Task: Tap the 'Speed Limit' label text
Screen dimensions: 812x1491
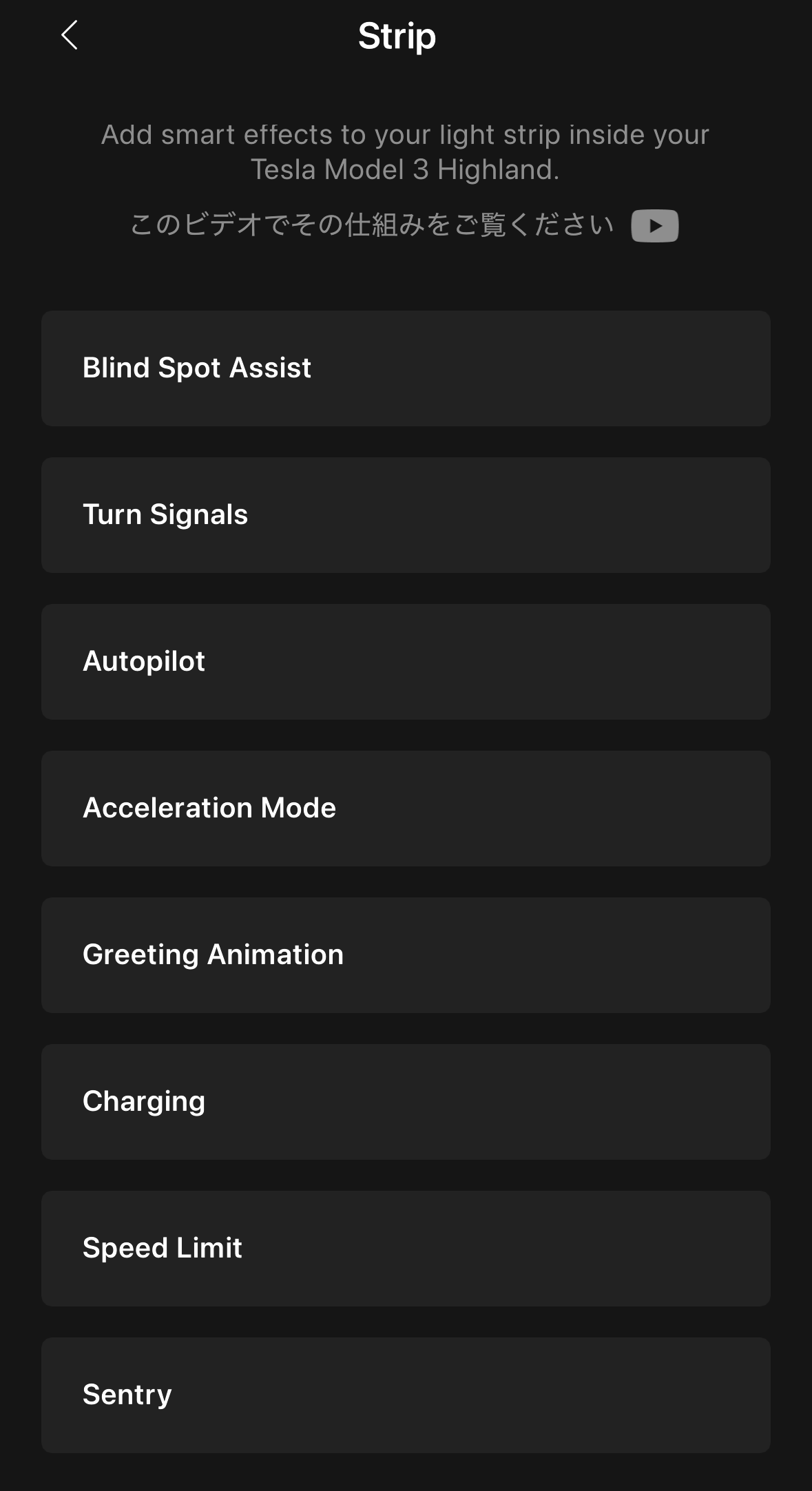Action: tap(163, 1248)
